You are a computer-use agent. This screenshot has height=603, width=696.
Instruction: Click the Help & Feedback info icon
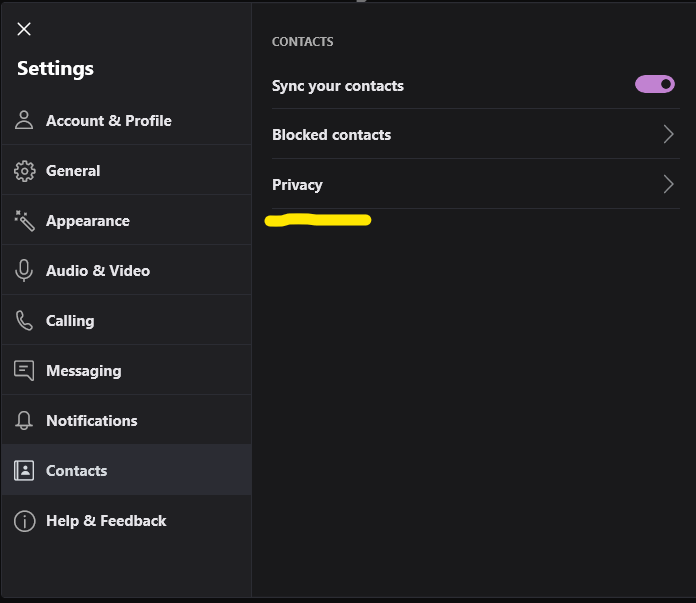(24, 521)
